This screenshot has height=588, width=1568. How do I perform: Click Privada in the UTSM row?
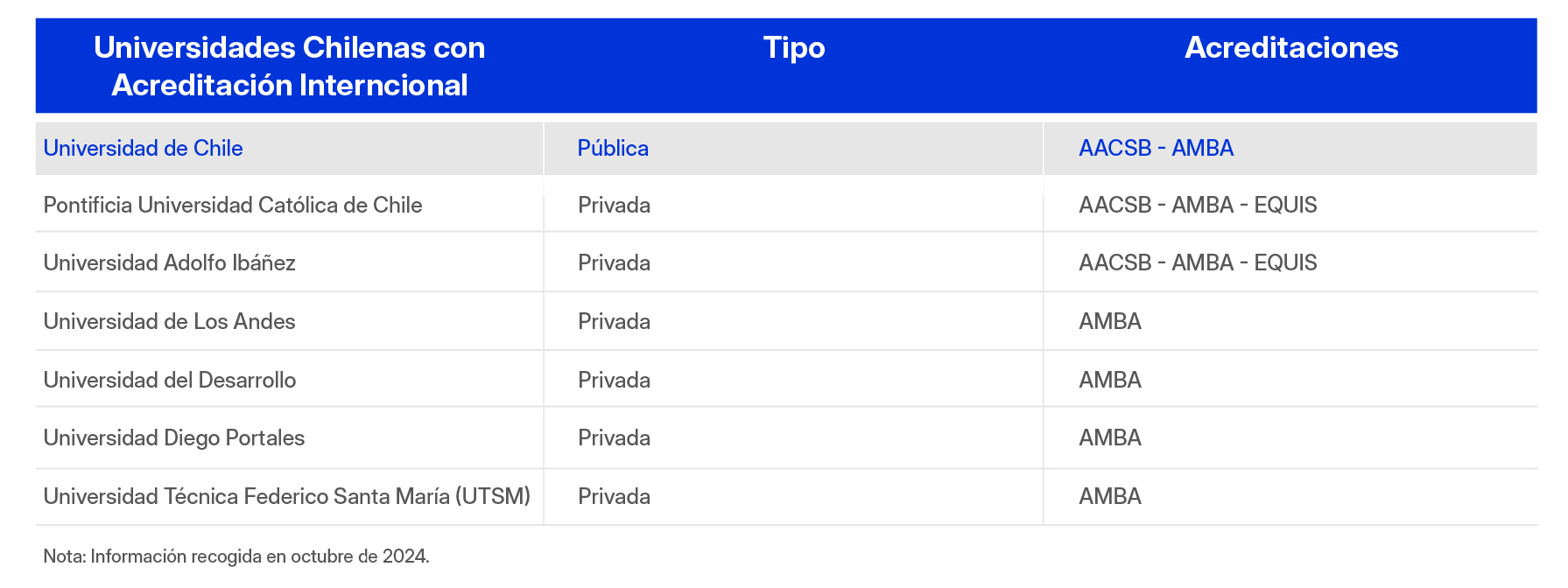pyautogui.click(x=614, y=497)
